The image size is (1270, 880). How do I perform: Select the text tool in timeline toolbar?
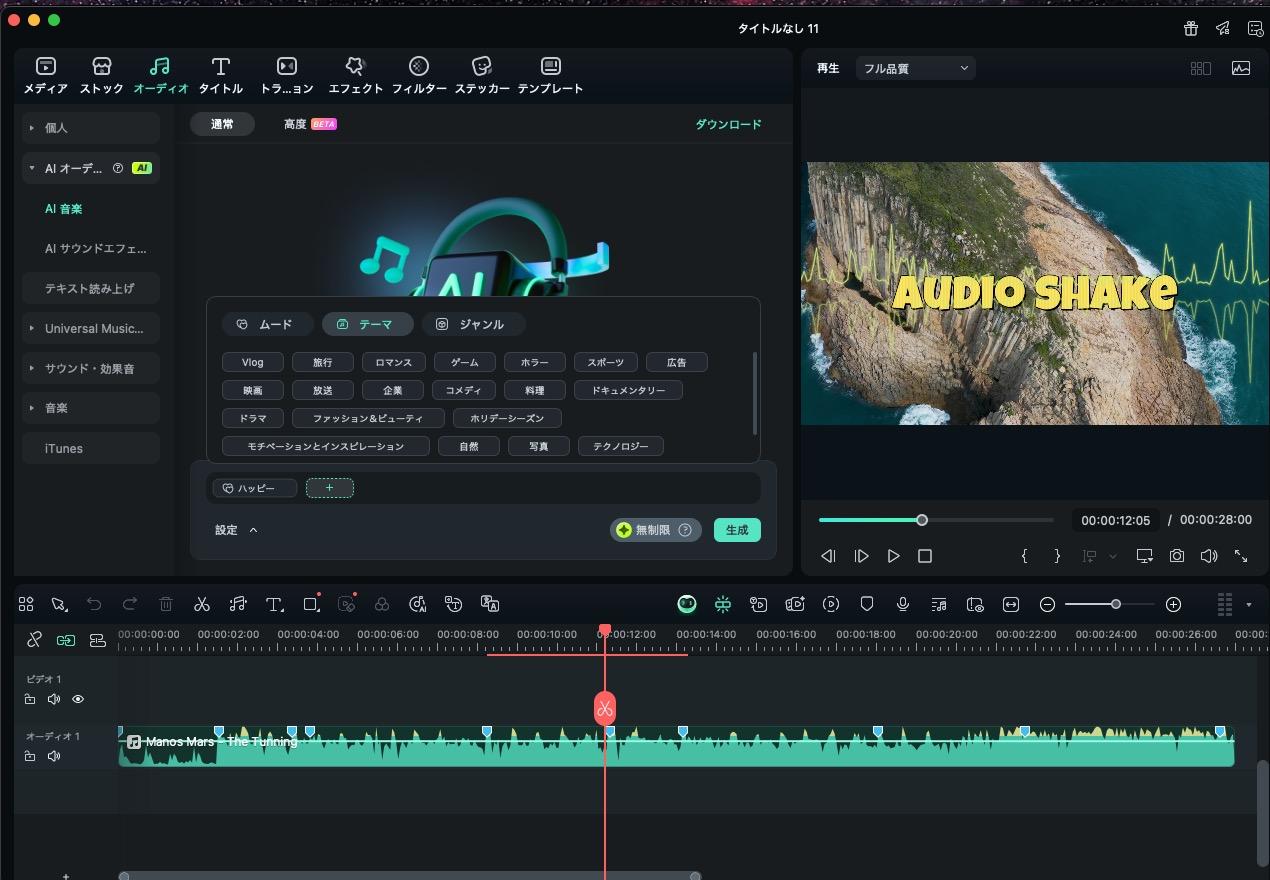[x=274, y=604]
